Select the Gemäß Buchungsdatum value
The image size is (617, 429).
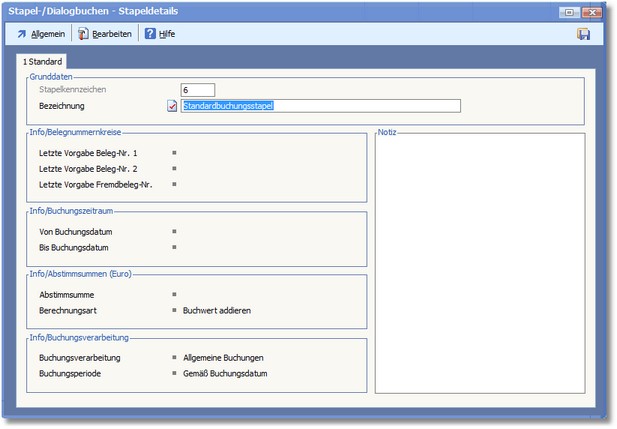point(225,373)
